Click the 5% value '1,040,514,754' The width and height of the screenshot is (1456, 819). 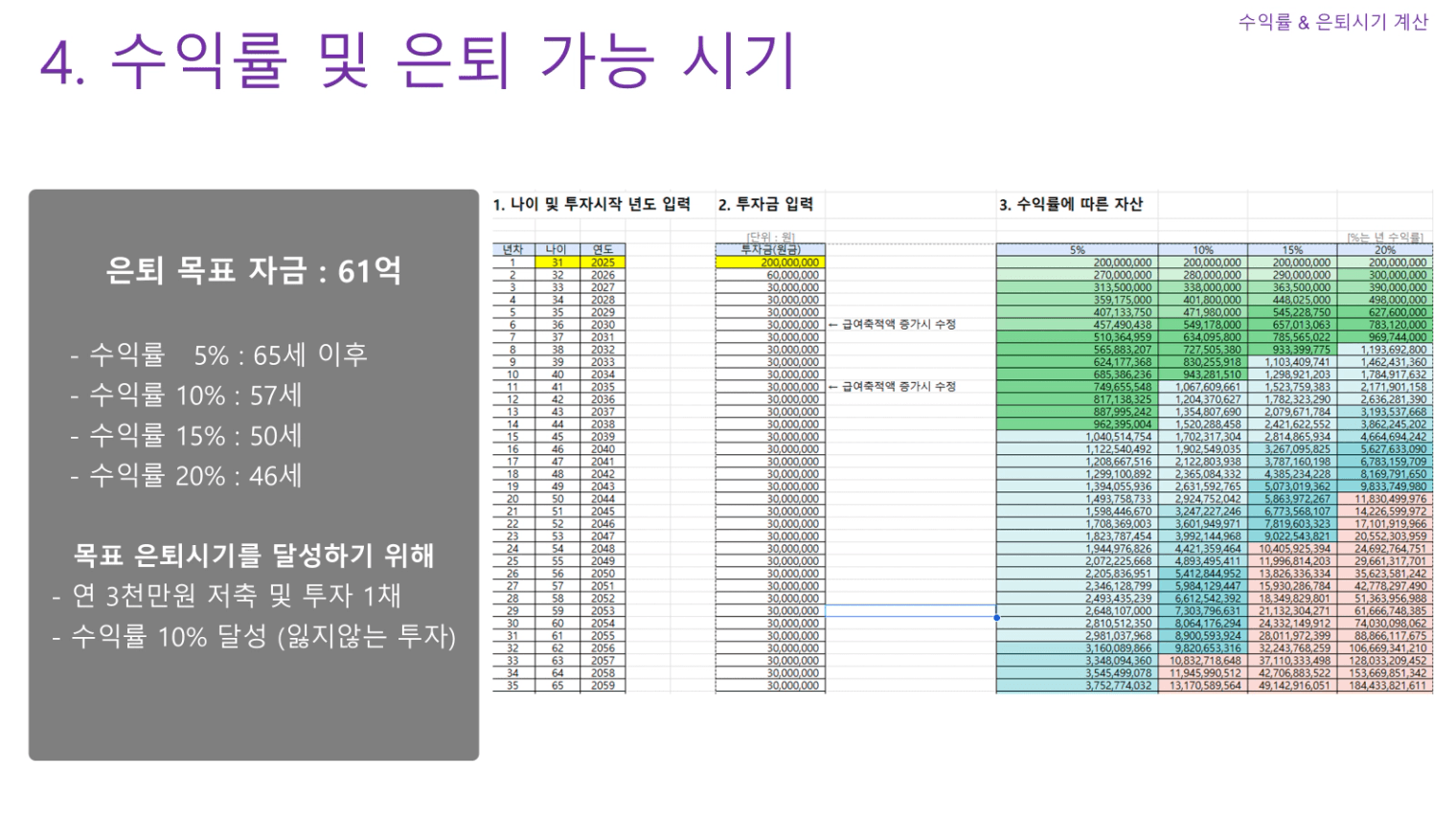(x=1078, y=437)
